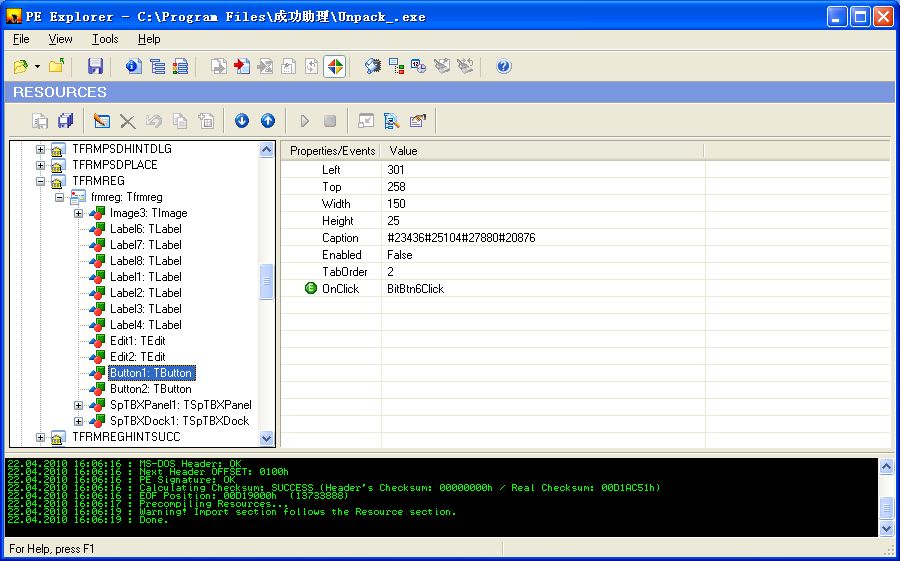Open the colored list toolbar icon

click(180, 67)
